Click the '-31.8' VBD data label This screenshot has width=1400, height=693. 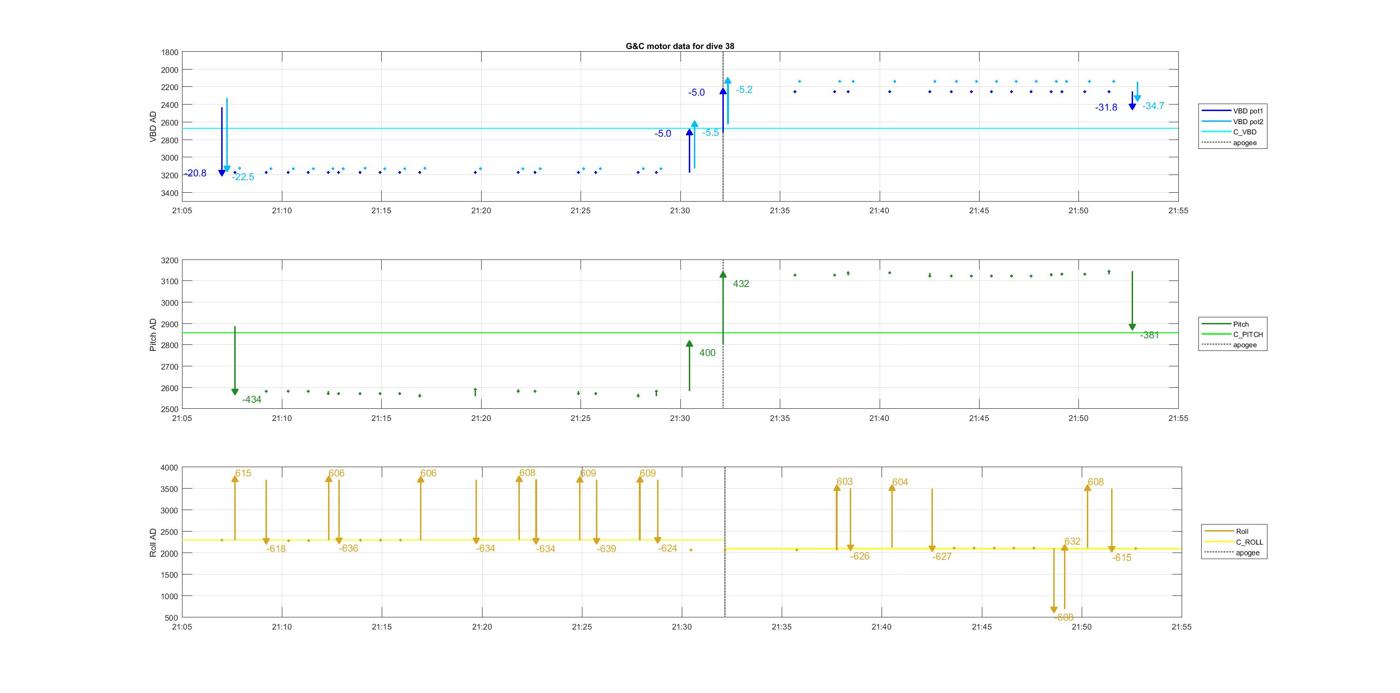[x=1106, y=107]
